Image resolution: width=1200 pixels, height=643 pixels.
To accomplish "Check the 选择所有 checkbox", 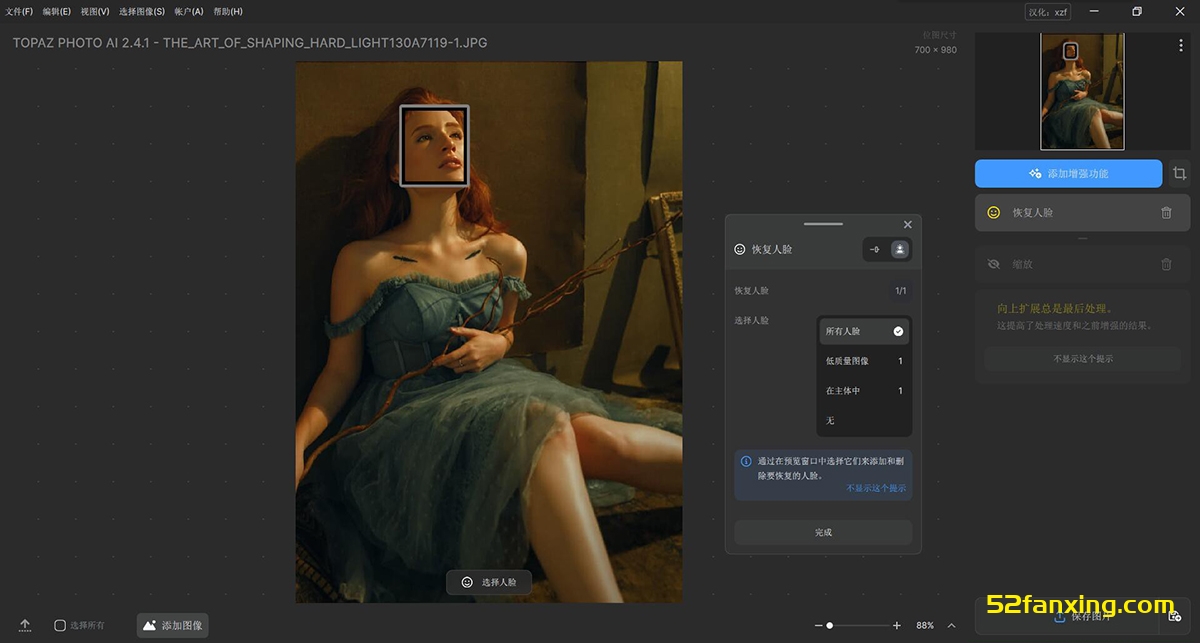I will [60, 625].
